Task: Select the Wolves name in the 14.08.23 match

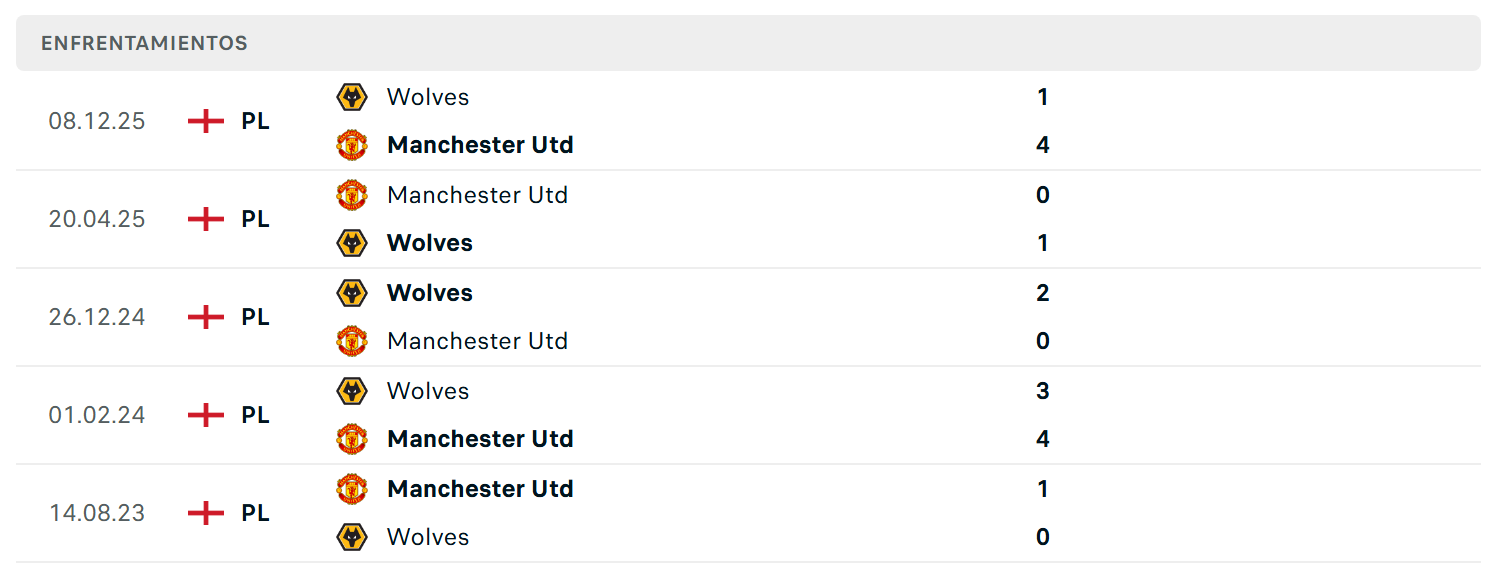Action: click(x=428, y=537)
